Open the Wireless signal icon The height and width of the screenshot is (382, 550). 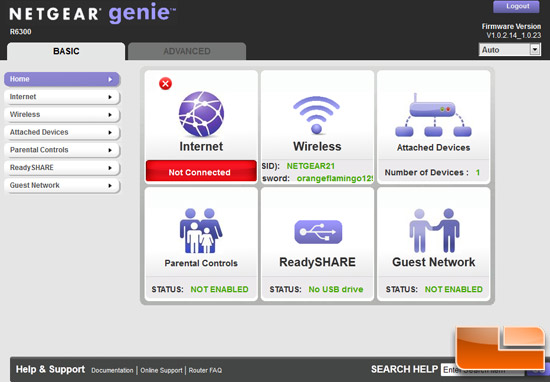(x=316, y=115)
